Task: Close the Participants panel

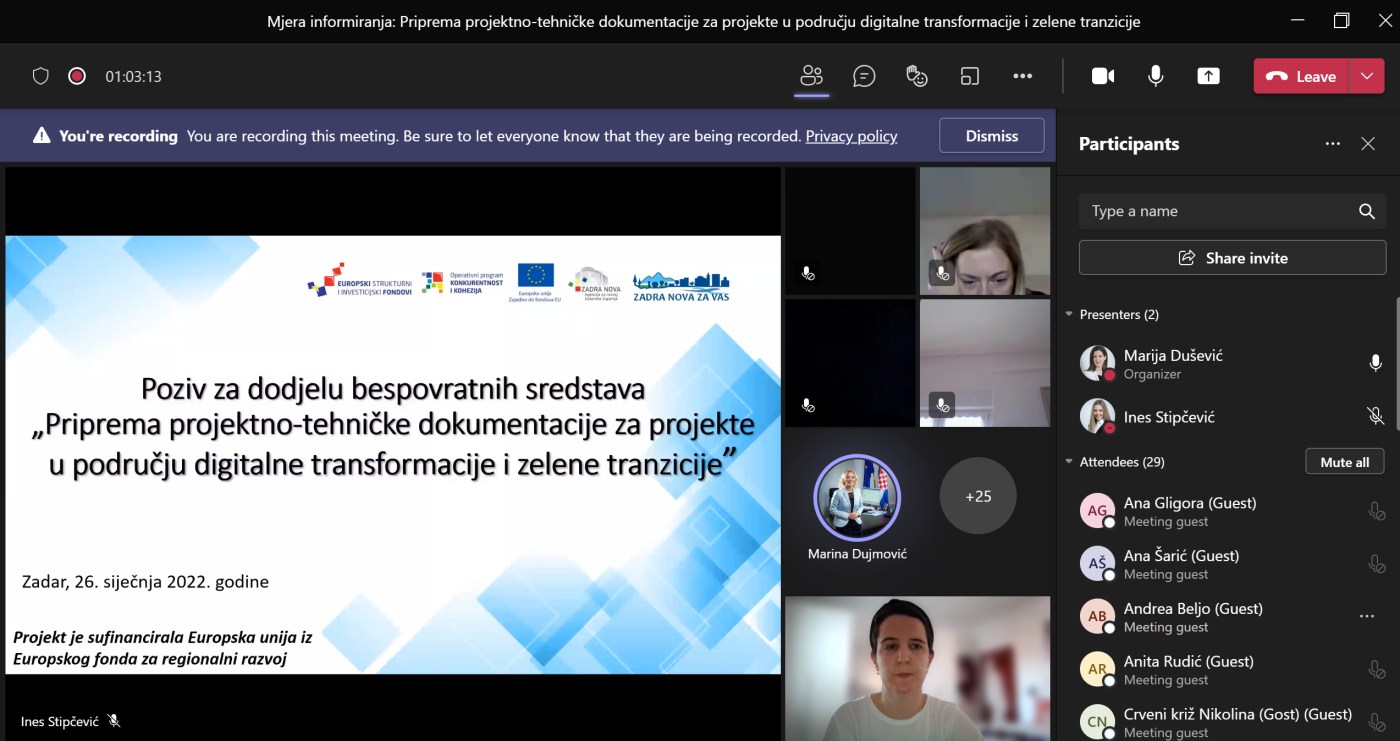Action: click(1368, 144)
